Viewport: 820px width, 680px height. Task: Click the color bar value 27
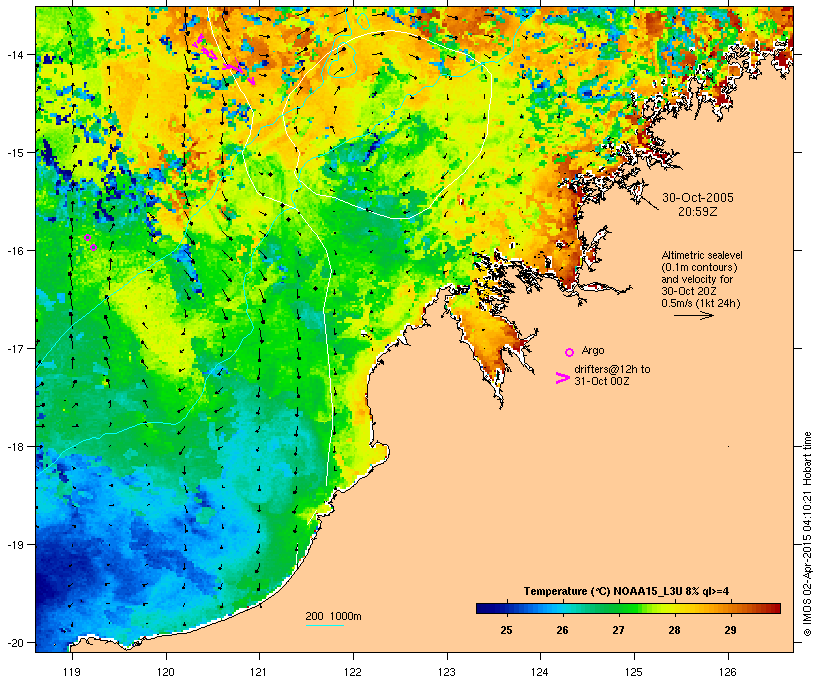point(618,630)
